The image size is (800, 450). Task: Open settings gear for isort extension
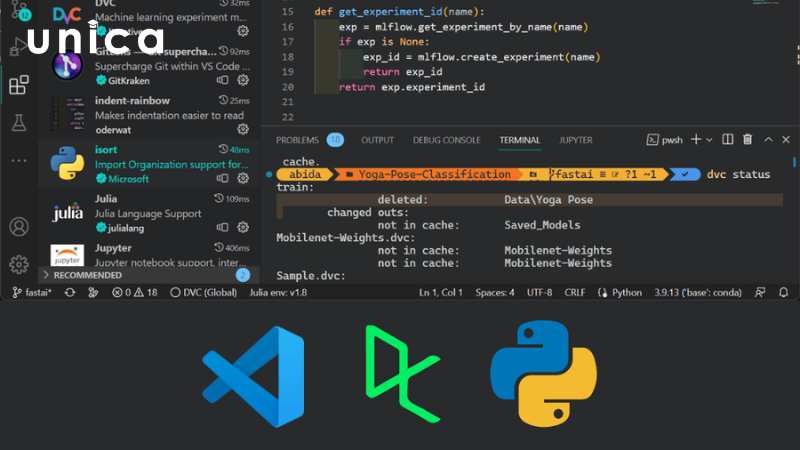(243, 178)
